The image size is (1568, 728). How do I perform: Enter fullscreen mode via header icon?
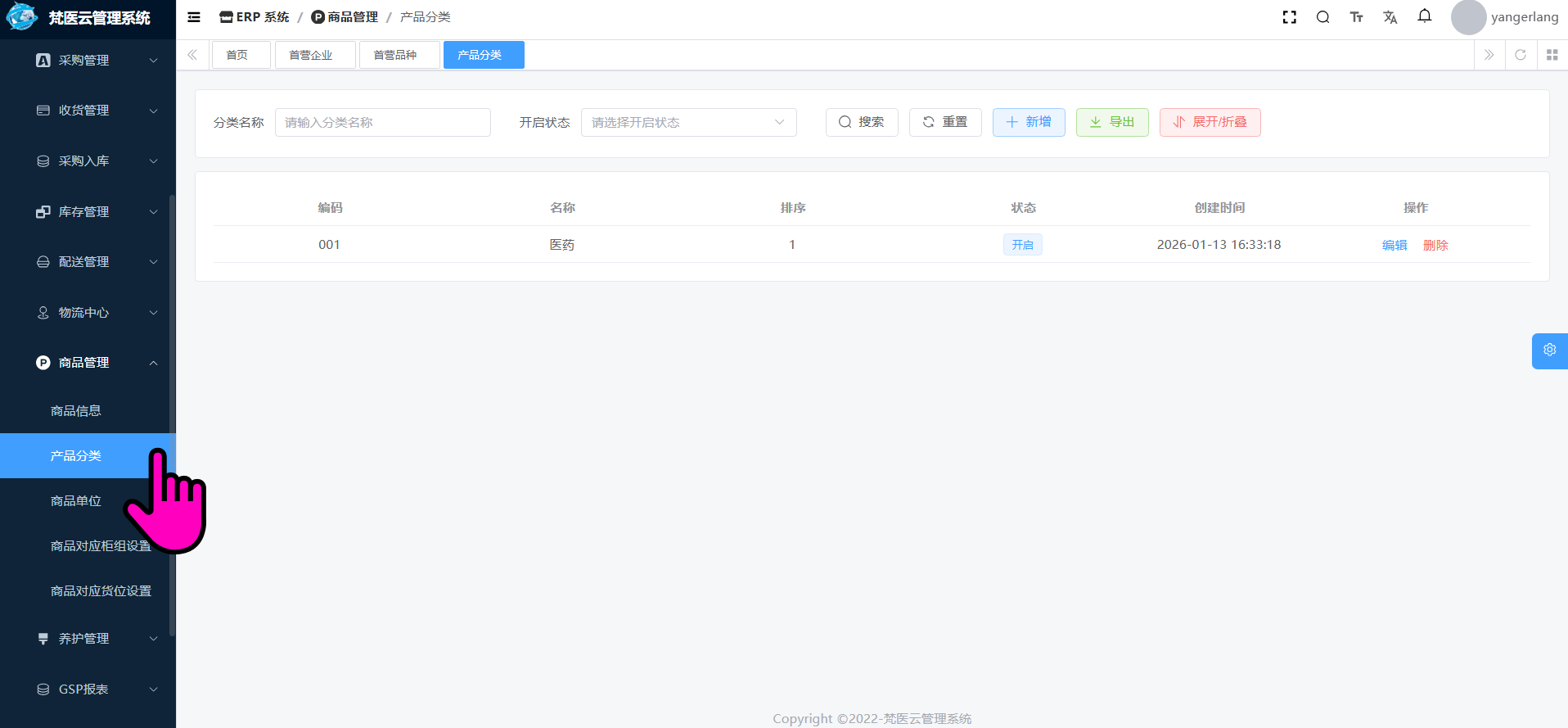[x=1290, y=17]
